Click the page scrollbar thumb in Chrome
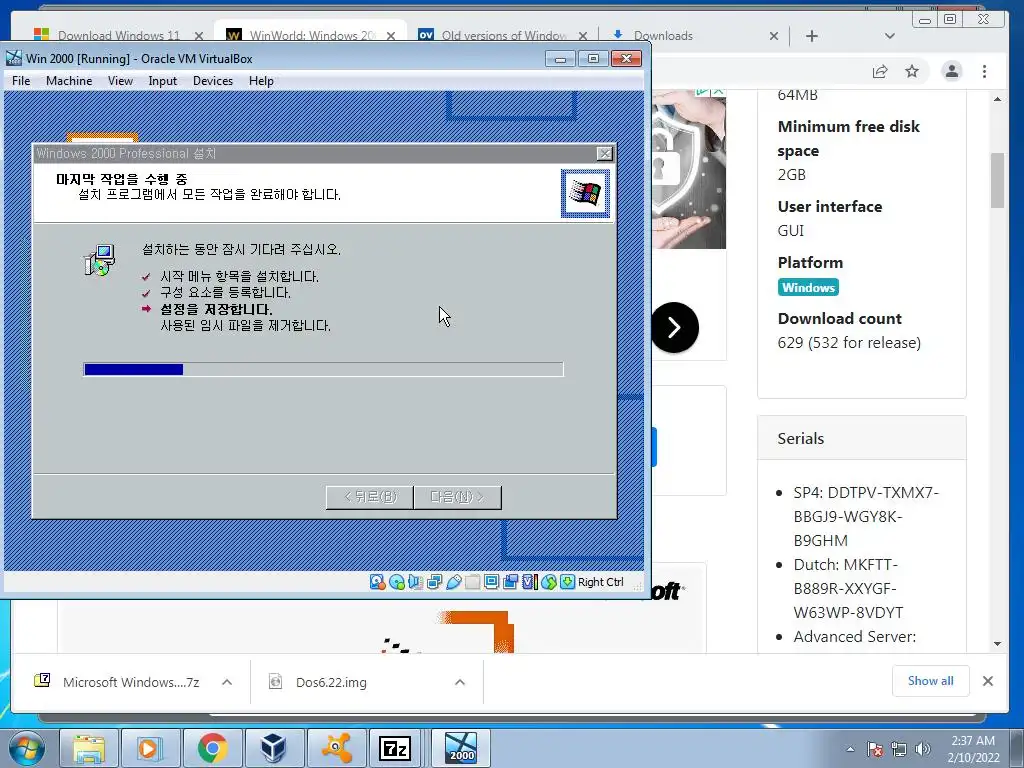 tap(997, 180)
